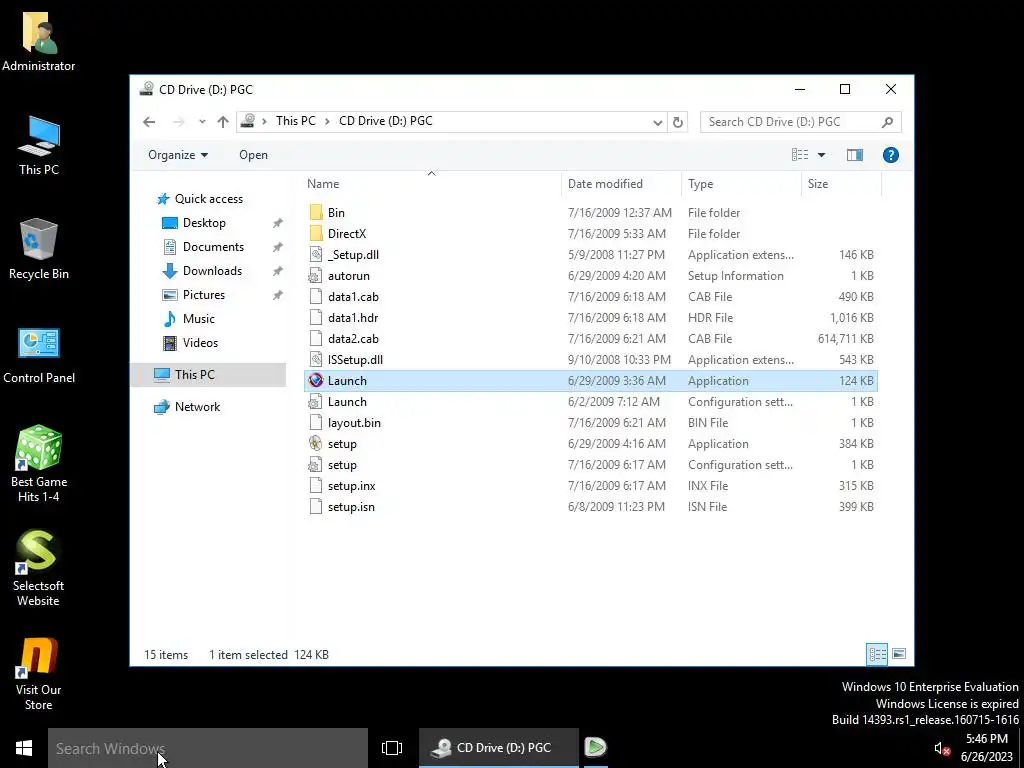This screenshot has height=768, width=1024.
Task: Open the change view options dropdown
Action: pos(821,155)
